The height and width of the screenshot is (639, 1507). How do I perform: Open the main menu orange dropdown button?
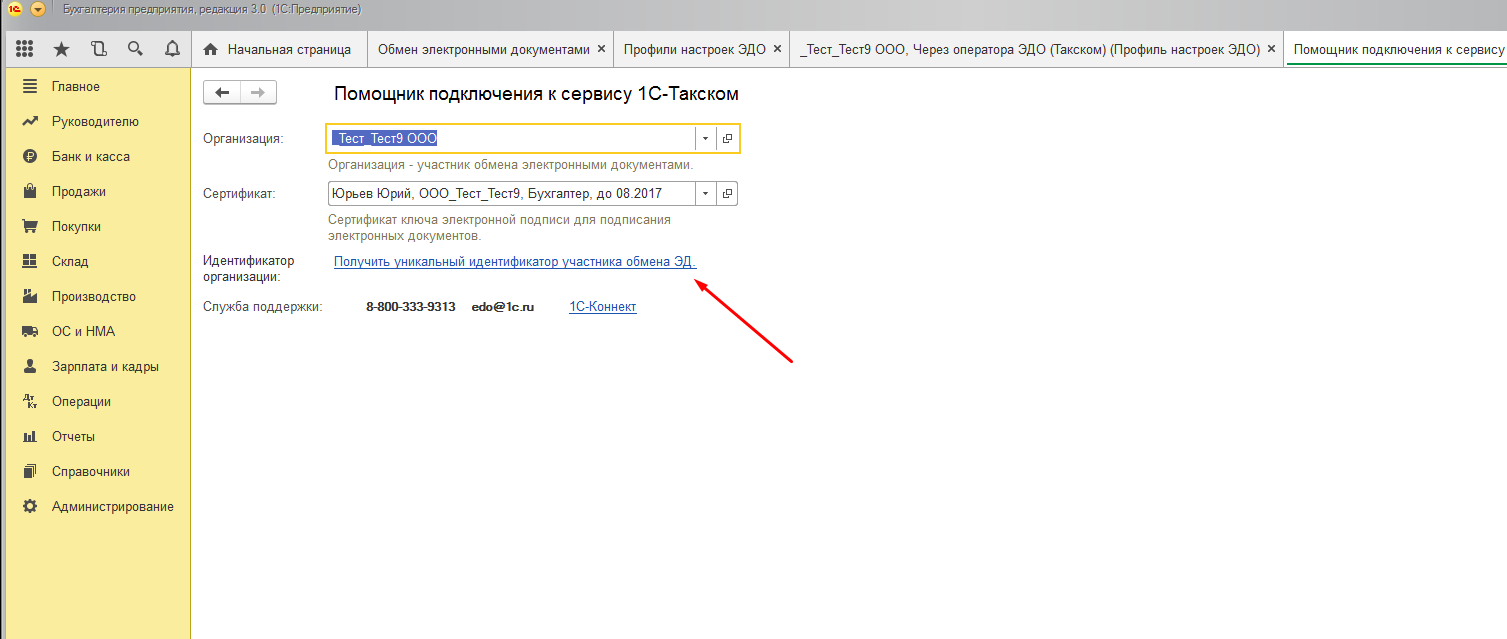pyautogui.click(x=38, y=9)
